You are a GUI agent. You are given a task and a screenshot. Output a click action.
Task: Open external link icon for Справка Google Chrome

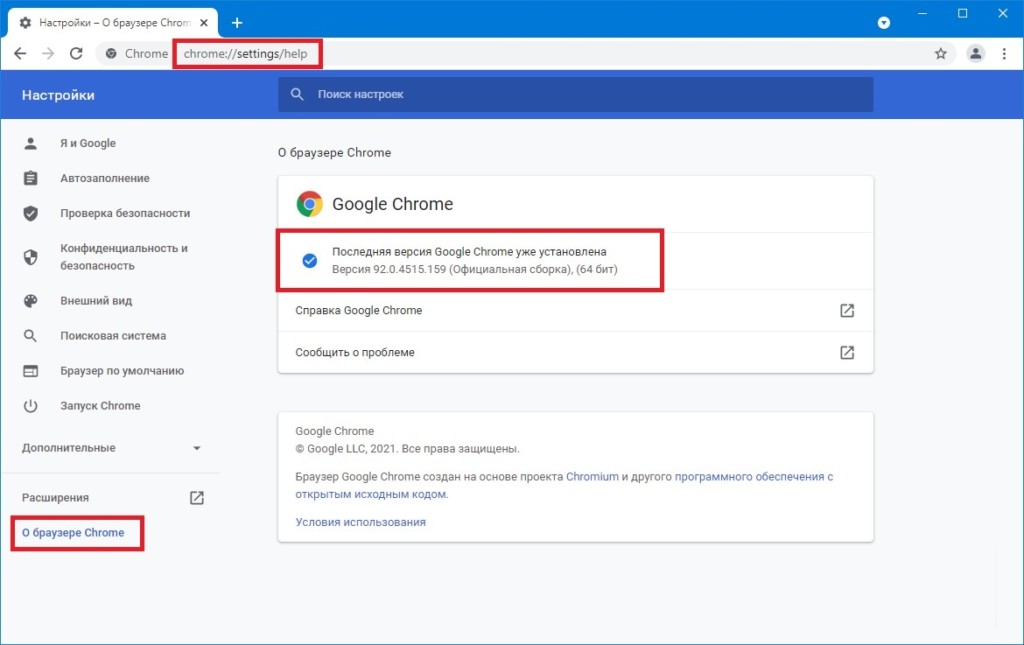point(847,311)
